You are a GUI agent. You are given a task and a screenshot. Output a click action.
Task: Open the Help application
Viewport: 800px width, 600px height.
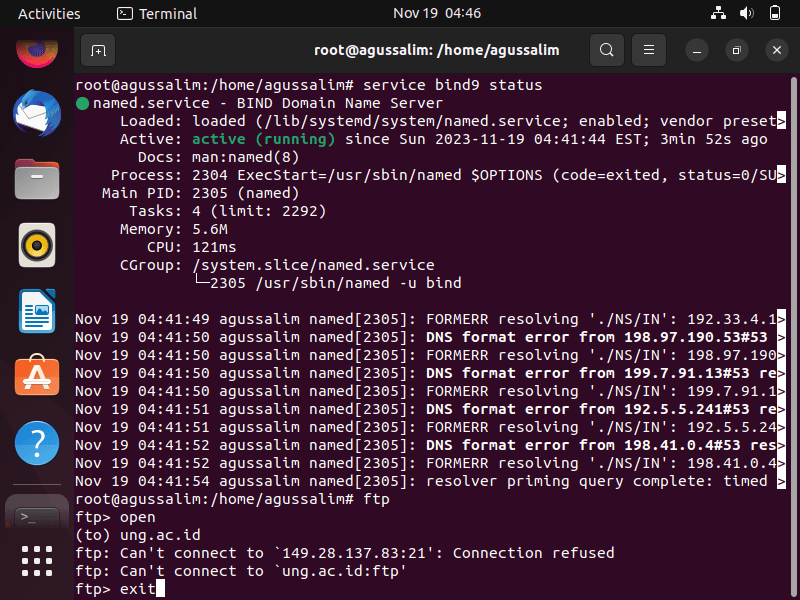[37, 443]
